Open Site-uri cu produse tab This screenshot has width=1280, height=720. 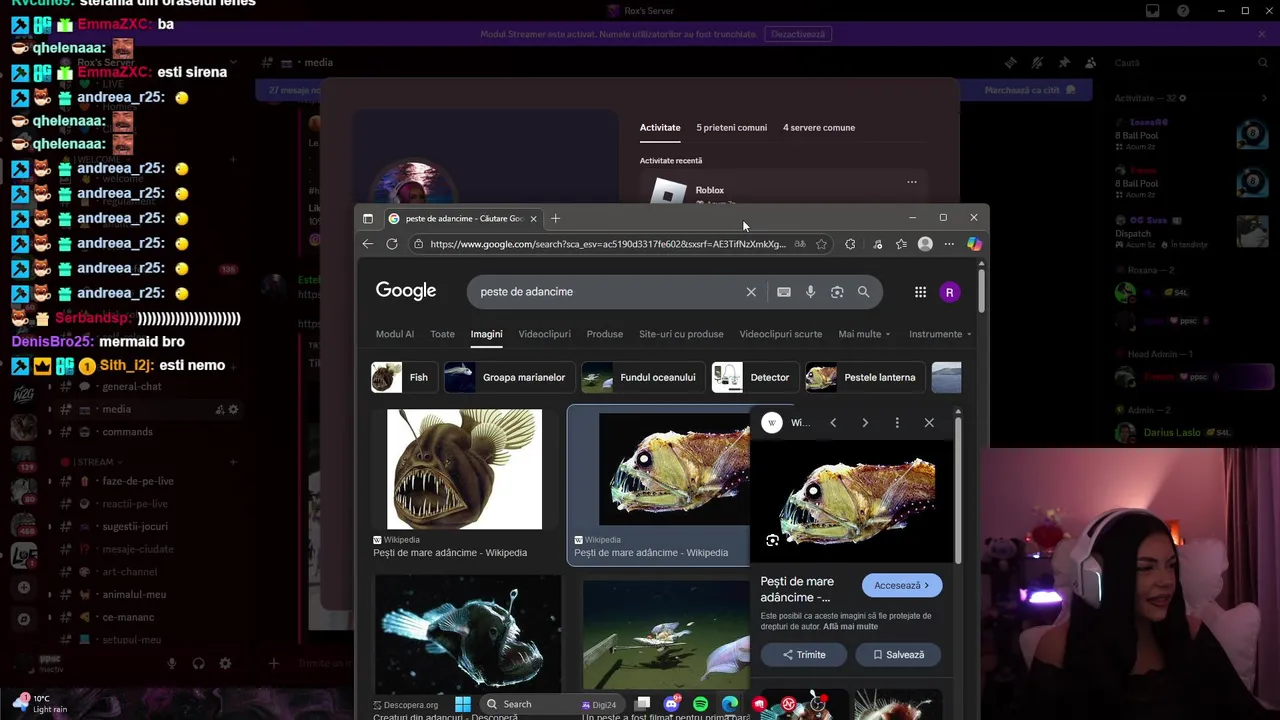point(681,334)
